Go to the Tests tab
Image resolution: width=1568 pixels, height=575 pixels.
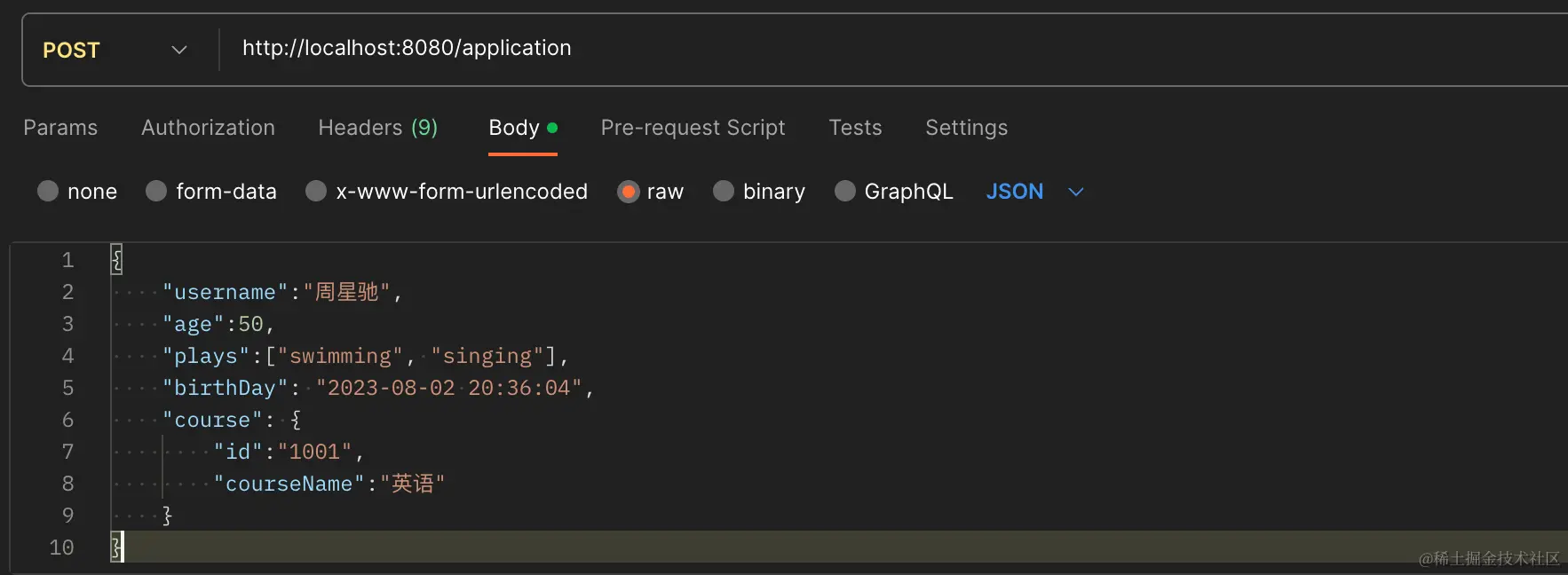click(x=855, y=128)
